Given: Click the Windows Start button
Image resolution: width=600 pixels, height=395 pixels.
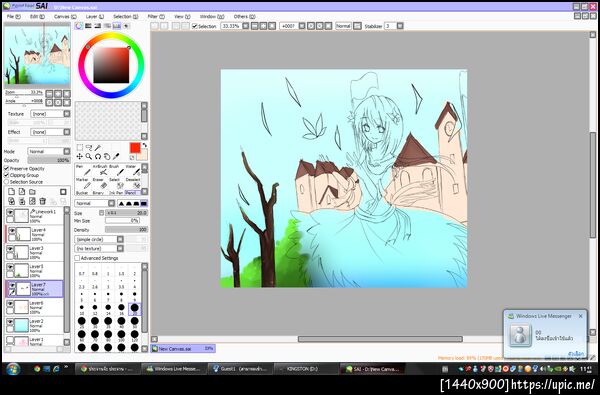Looking at the screenshot, I should point(13,369).
